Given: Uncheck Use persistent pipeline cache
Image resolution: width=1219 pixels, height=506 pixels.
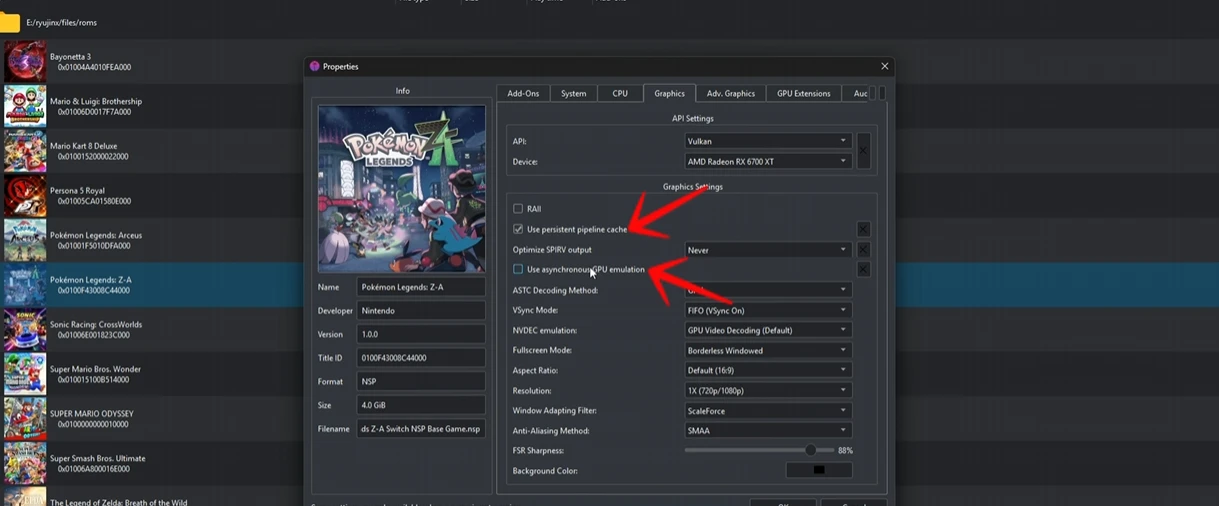Looking at the screenshot, I should (518, 229).
